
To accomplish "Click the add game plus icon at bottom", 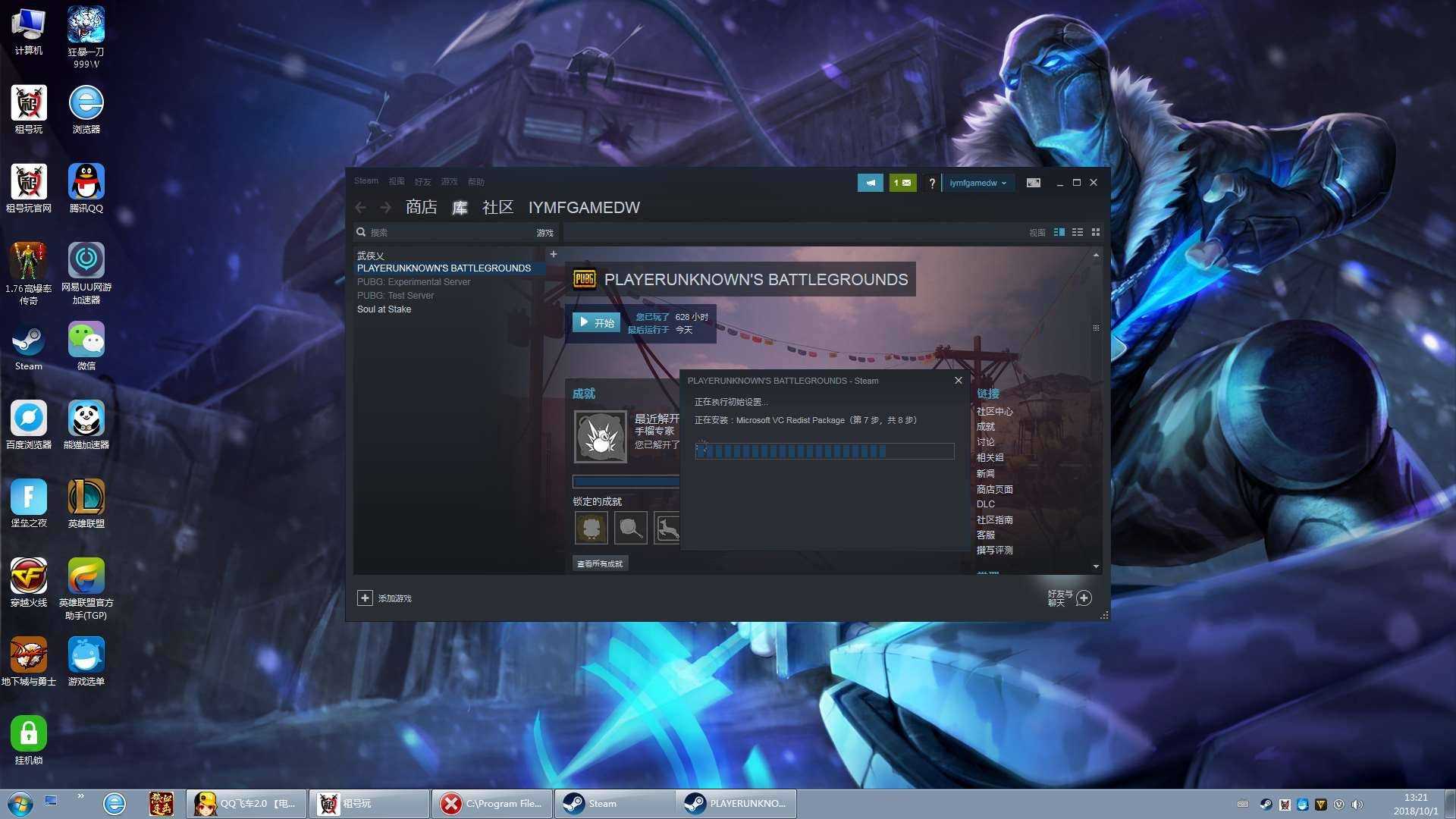I will (365, 598).
